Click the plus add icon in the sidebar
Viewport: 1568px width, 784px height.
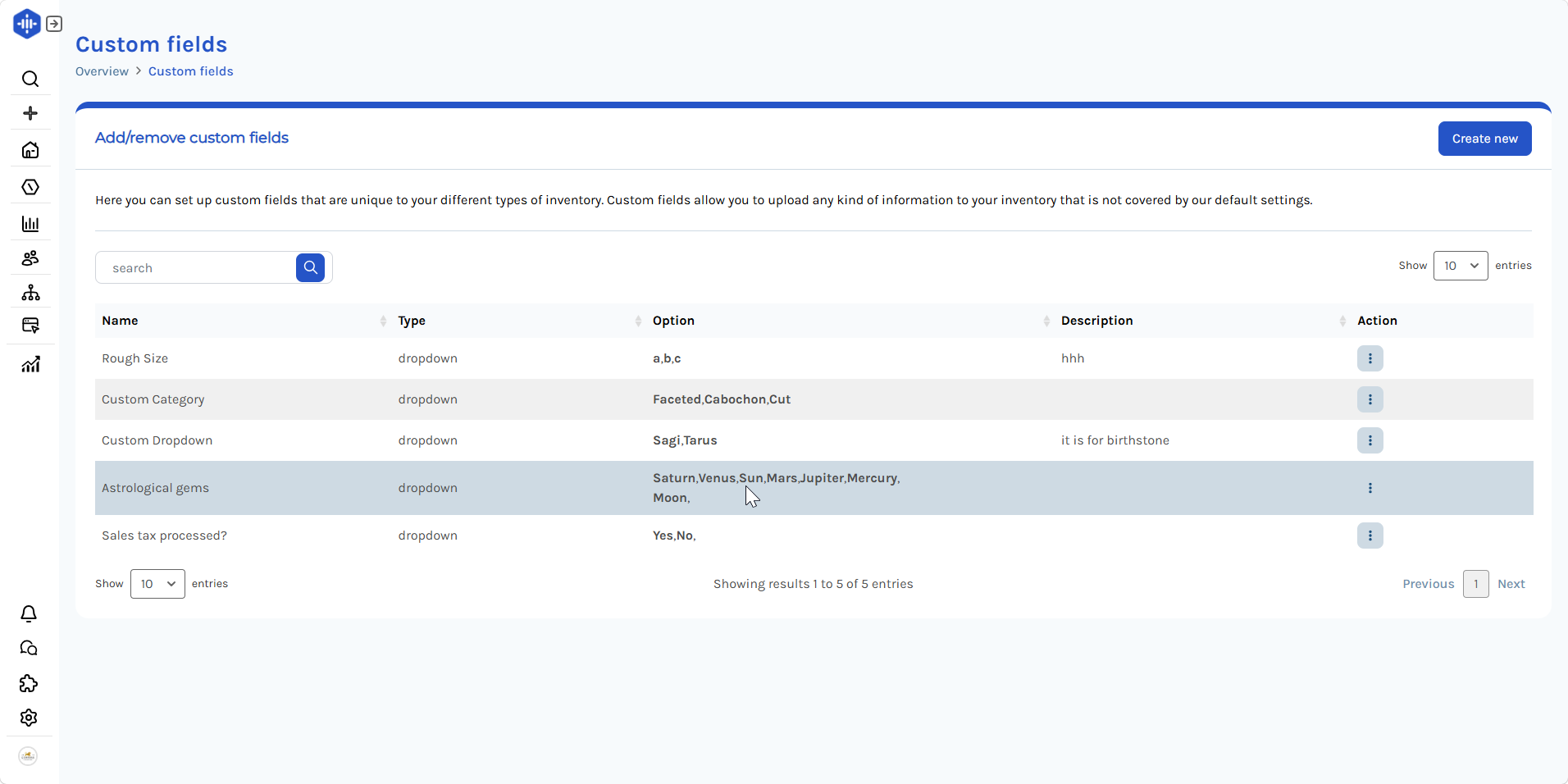coord(30,113)
